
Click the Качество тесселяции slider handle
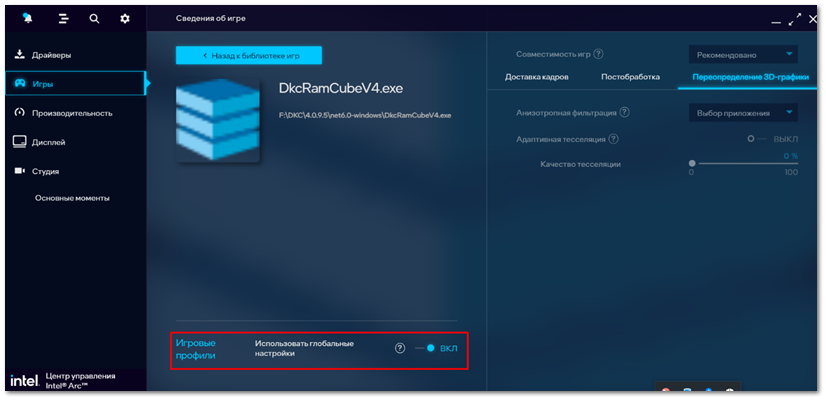click(692, 163)
